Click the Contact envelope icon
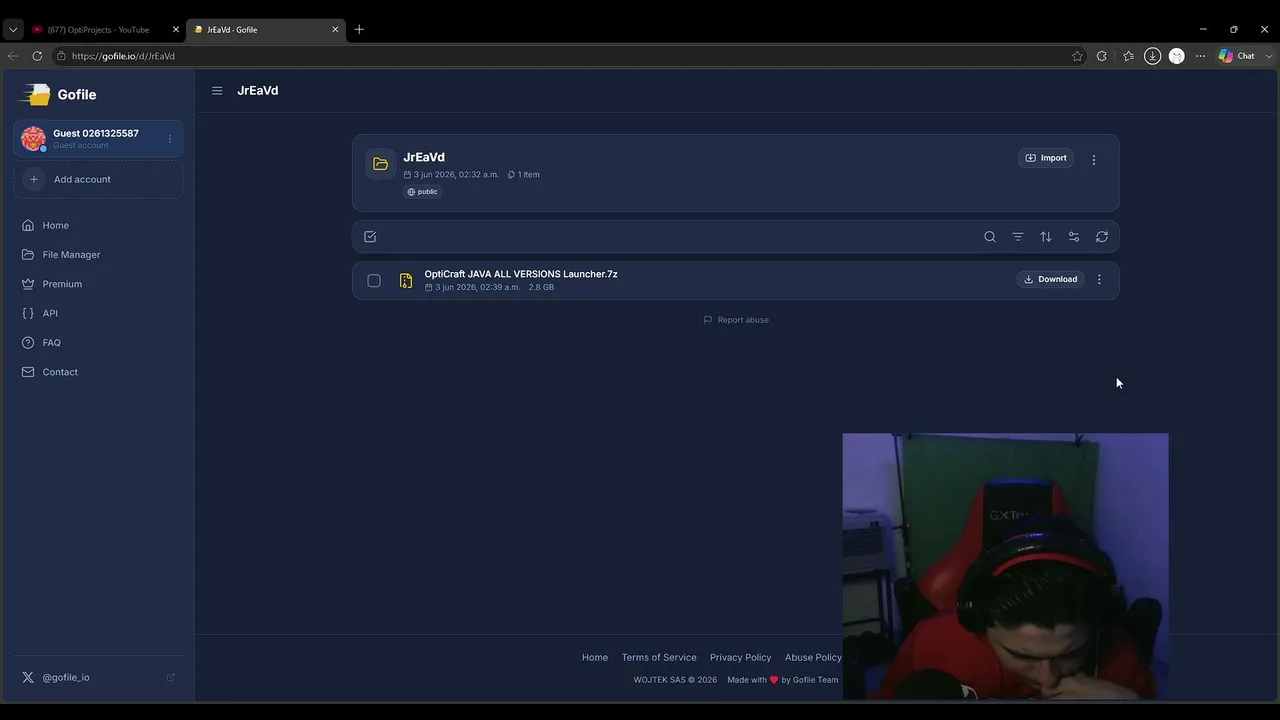 [x=28, y=372]
